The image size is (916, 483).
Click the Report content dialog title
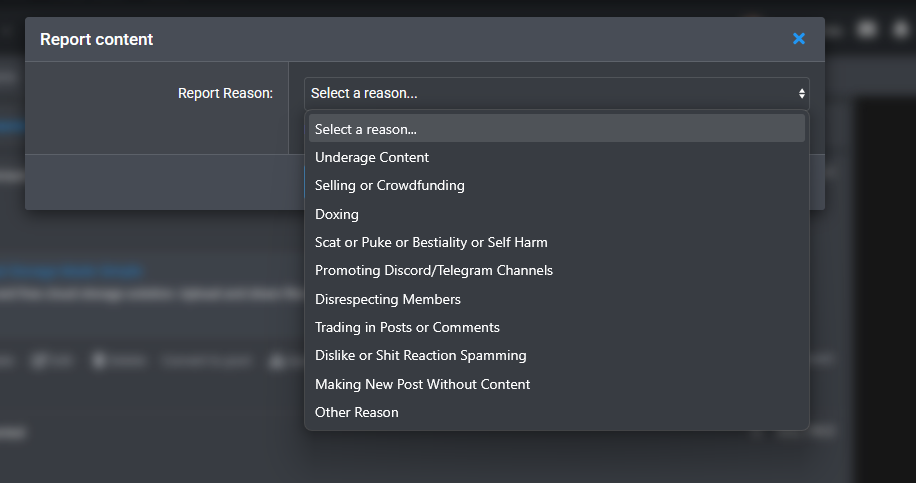96,40
